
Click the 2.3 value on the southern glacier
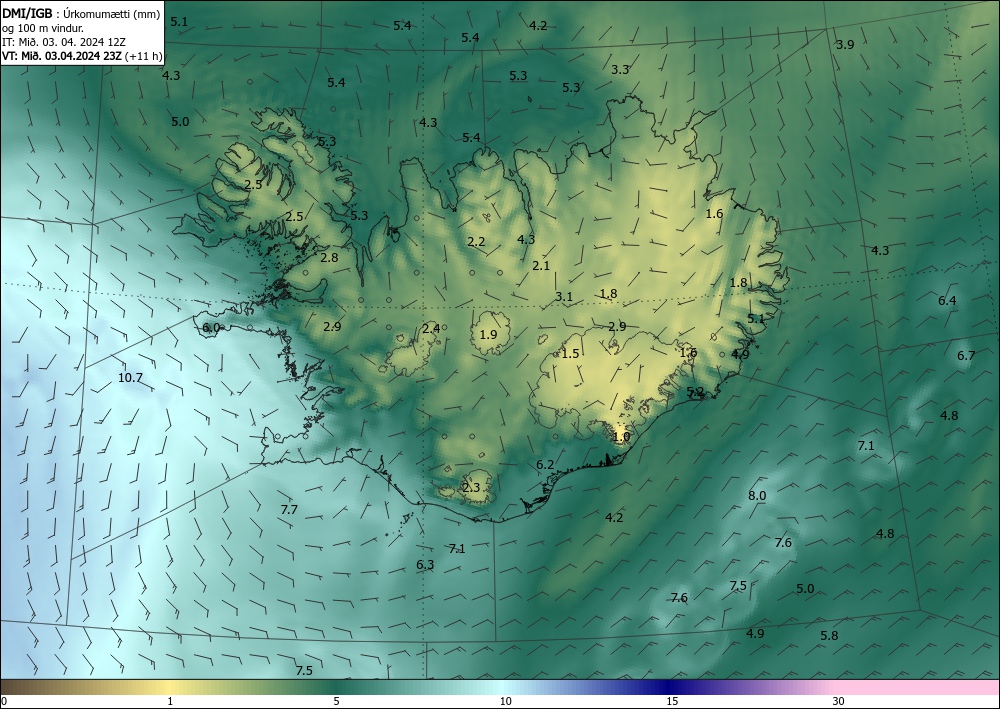471,488
